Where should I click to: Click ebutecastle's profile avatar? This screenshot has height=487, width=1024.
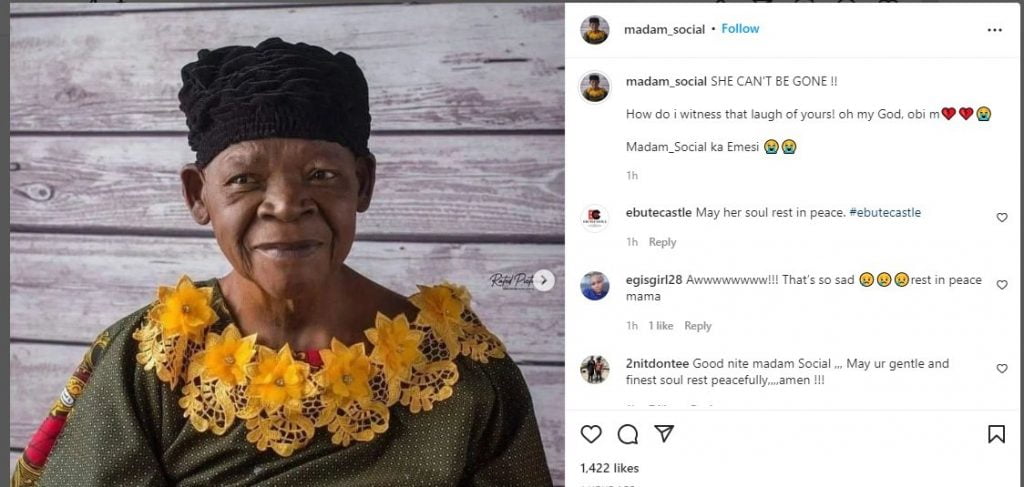pyautogui.click(x=595, y=219)
